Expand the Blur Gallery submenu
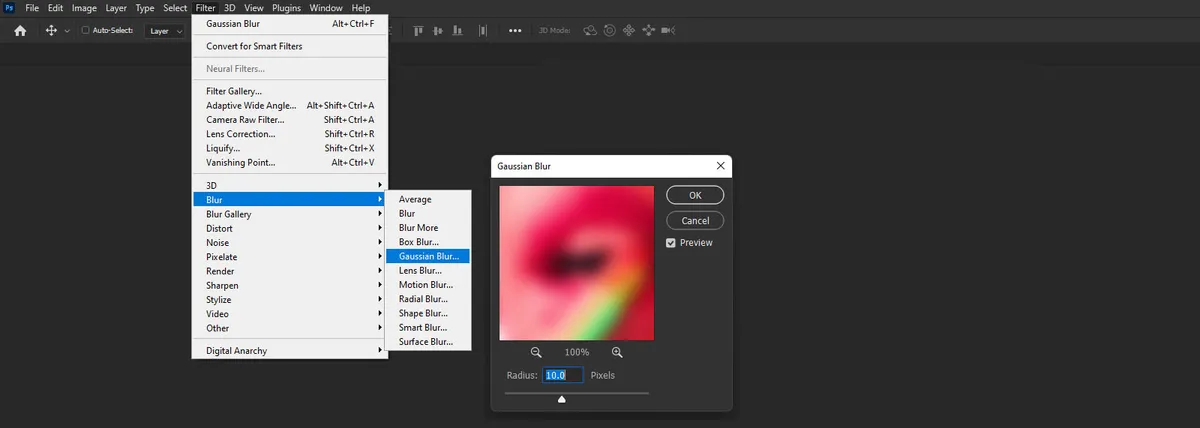Screen dimensions: 1200x428 tap(290, 214)
